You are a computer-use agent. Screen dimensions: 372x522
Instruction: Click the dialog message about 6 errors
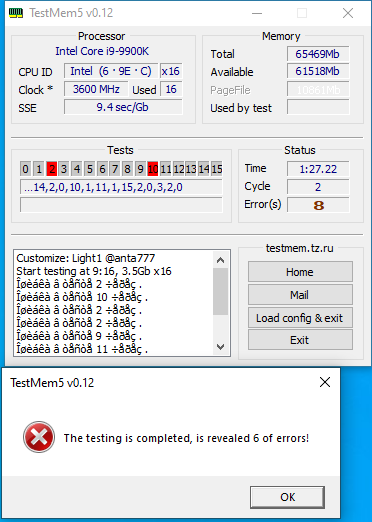(186, 438)
